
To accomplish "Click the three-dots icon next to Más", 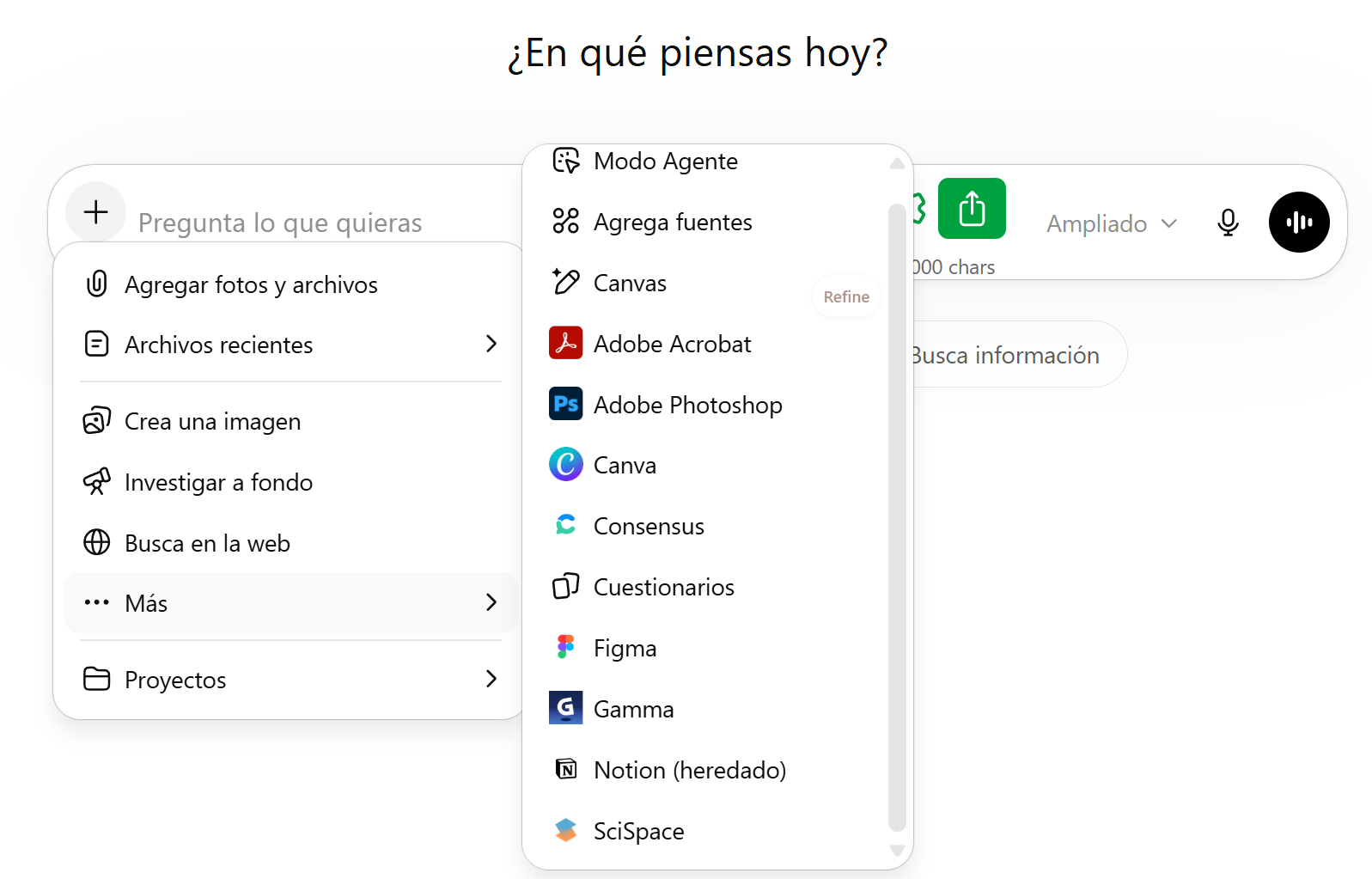I will [97, 602].
